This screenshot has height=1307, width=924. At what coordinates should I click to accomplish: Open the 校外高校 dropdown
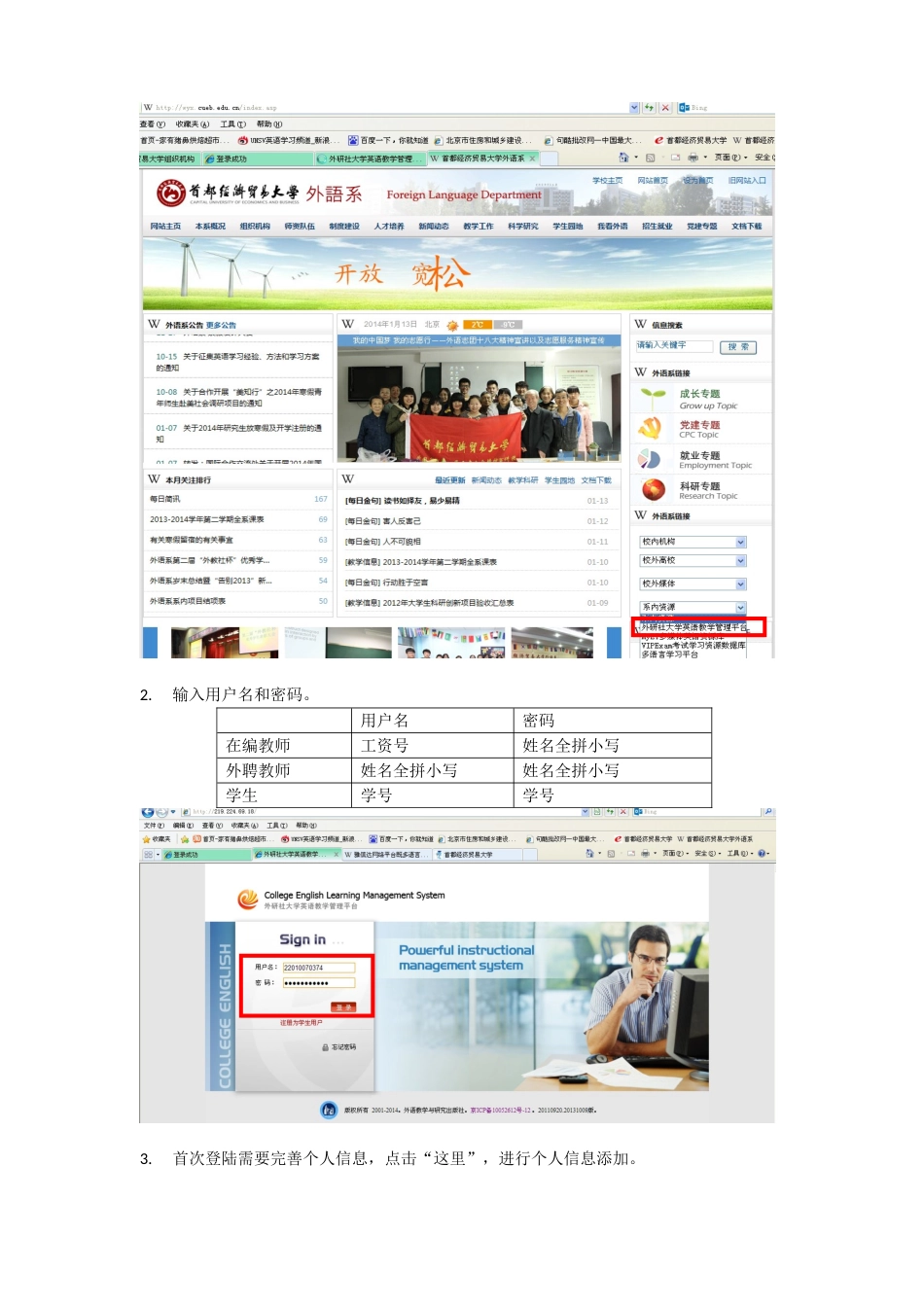point(693,561)
